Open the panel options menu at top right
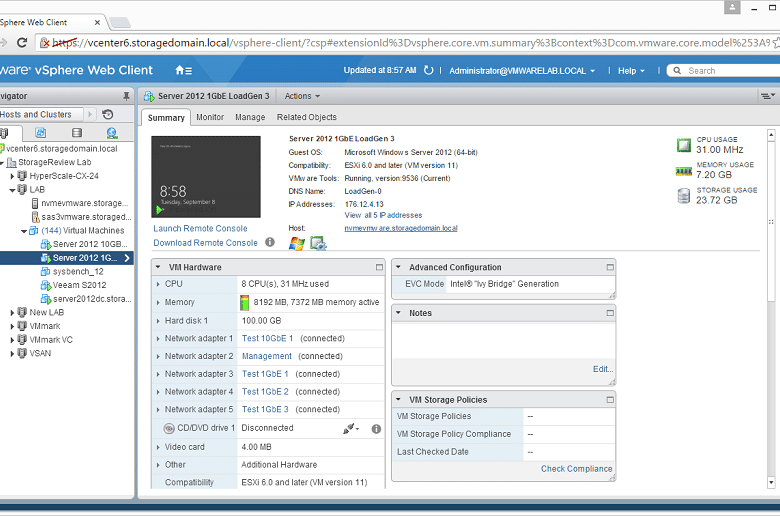780x516 pixels. (768, 96)
